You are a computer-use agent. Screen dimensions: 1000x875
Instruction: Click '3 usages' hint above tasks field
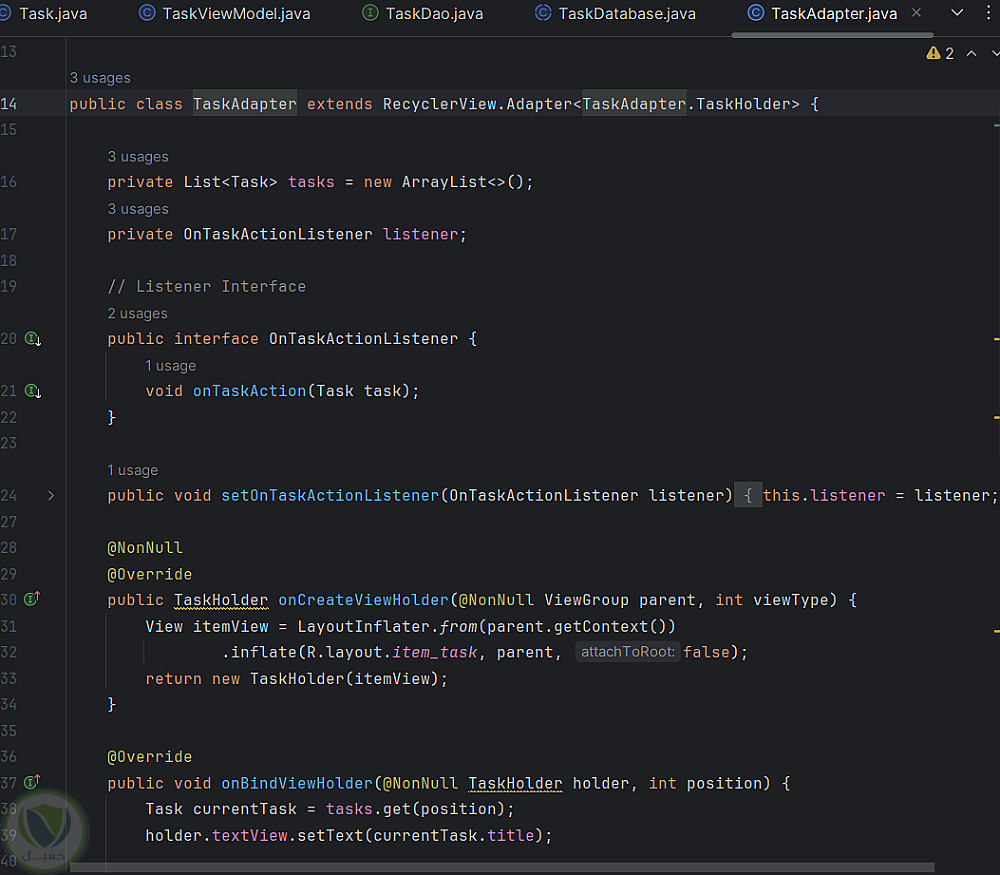tap(138, 157)
